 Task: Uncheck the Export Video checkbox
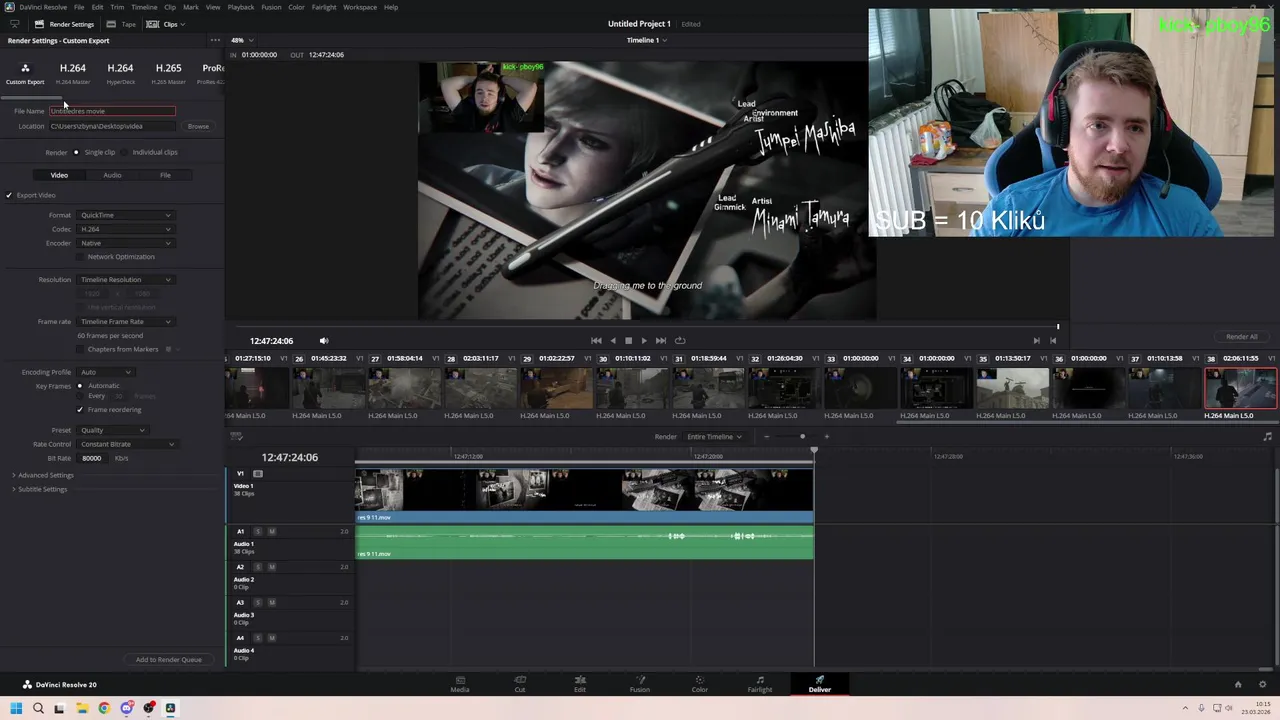[9, 195]
